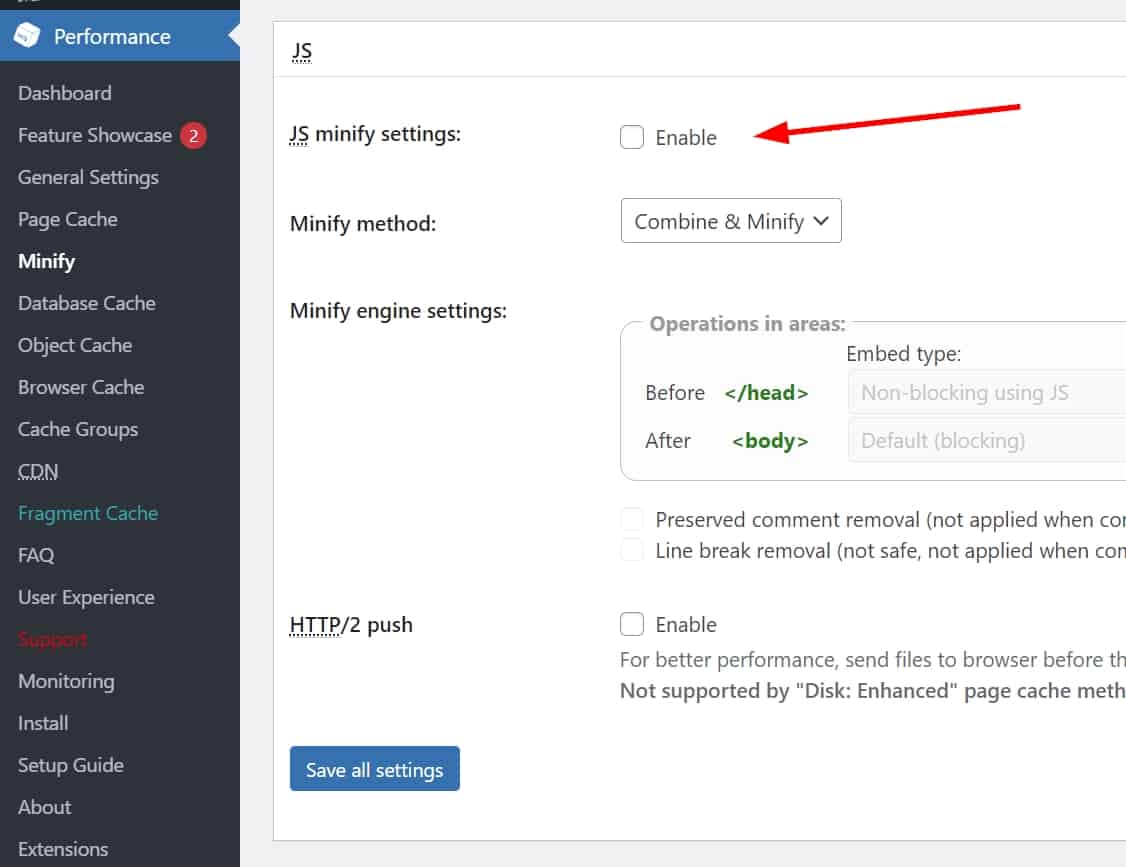Image resolution: width=1126 pixels, height=867 pixels.
Task: Expand the Before </head> embed type dropdown
Action: 985,393
